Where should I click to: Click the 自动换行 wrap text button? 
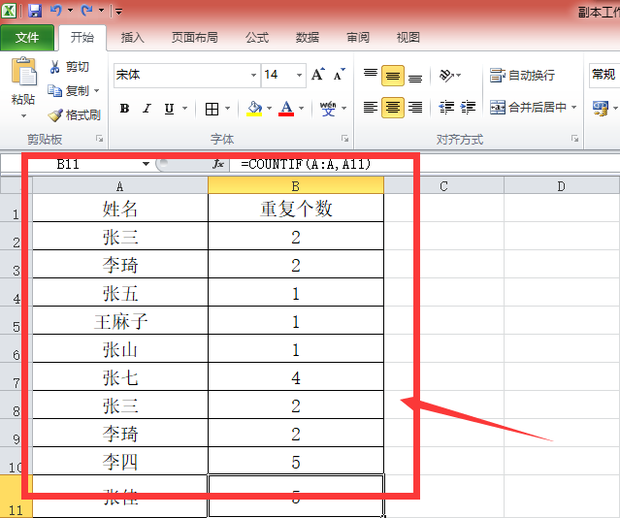click(x=522, y=75)
